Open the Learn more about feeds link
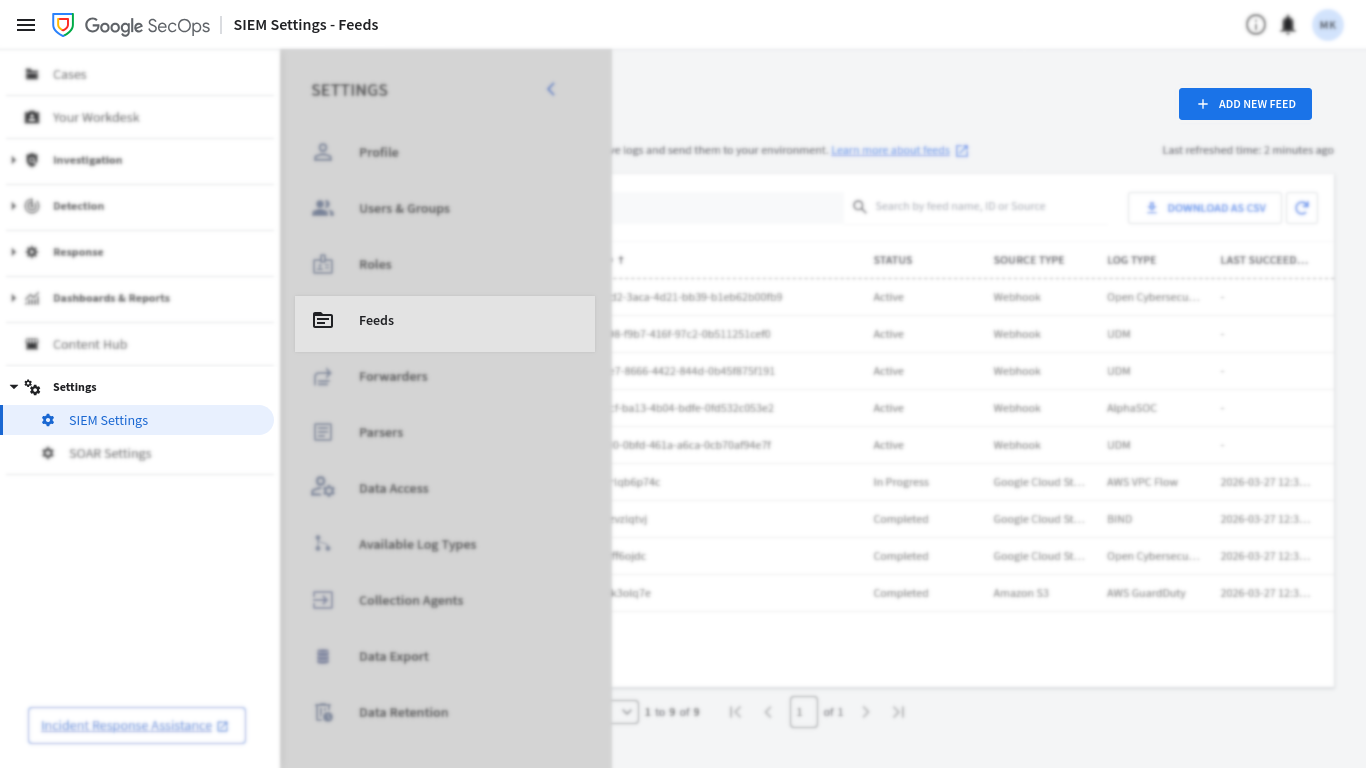 point(891,150)
